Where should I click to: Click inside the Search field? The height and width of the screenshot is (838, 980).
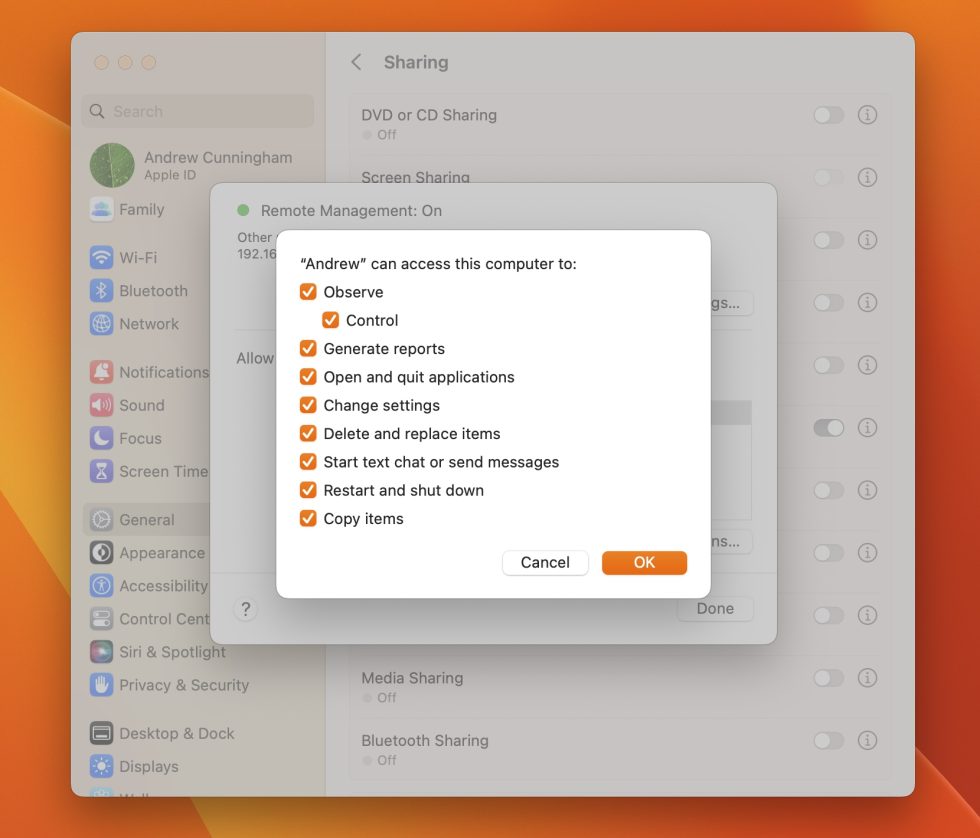tap(196, 111)
